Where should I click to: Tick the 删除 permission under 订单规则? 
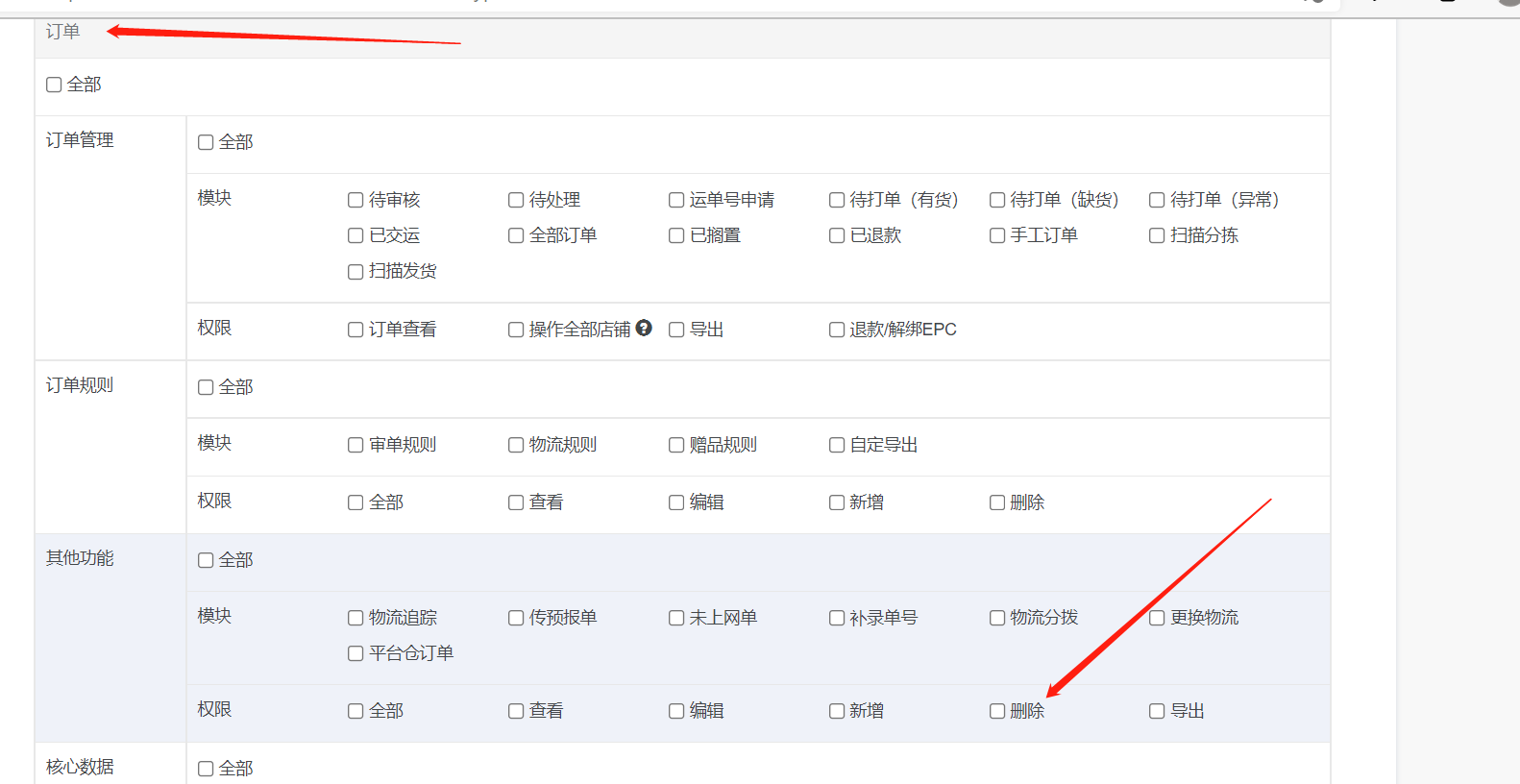997,502
